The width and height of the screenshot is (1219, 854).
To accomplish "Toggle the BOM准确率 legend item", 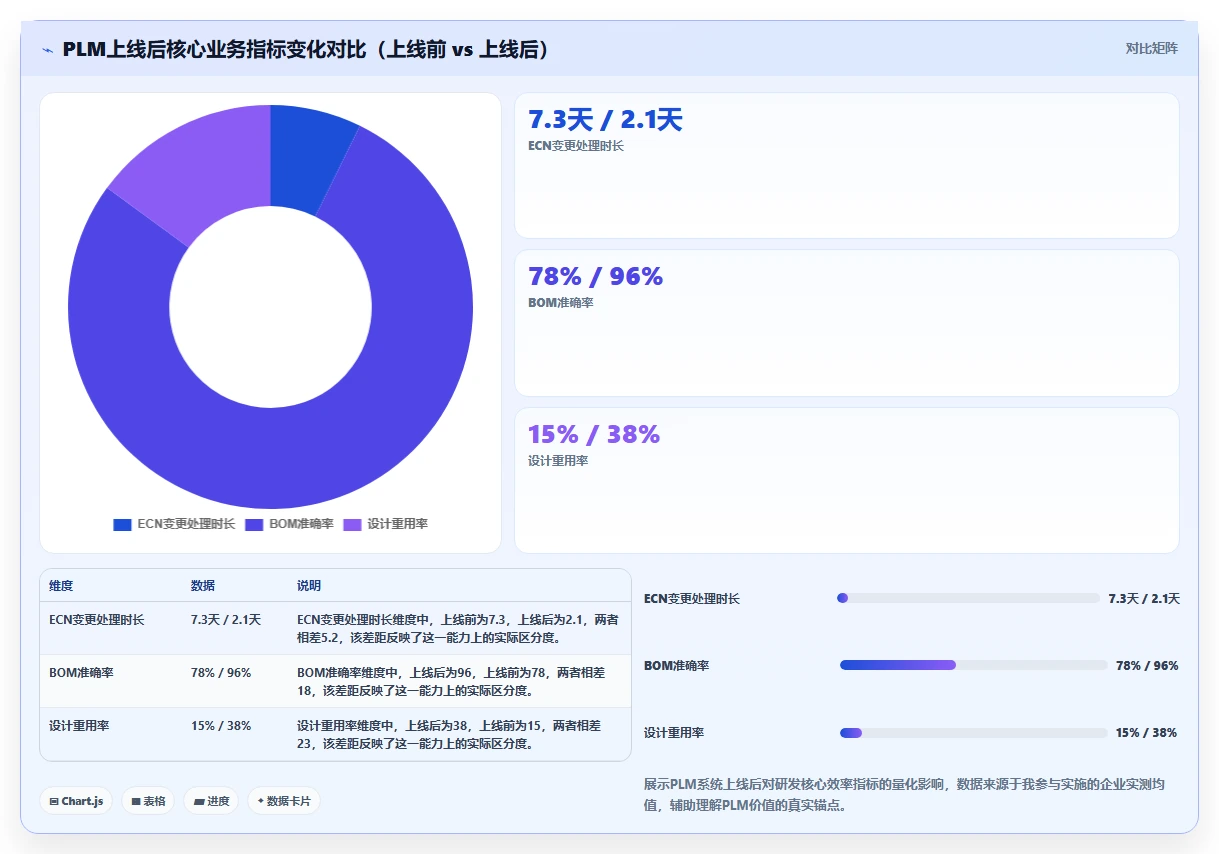I will (289, 524).
